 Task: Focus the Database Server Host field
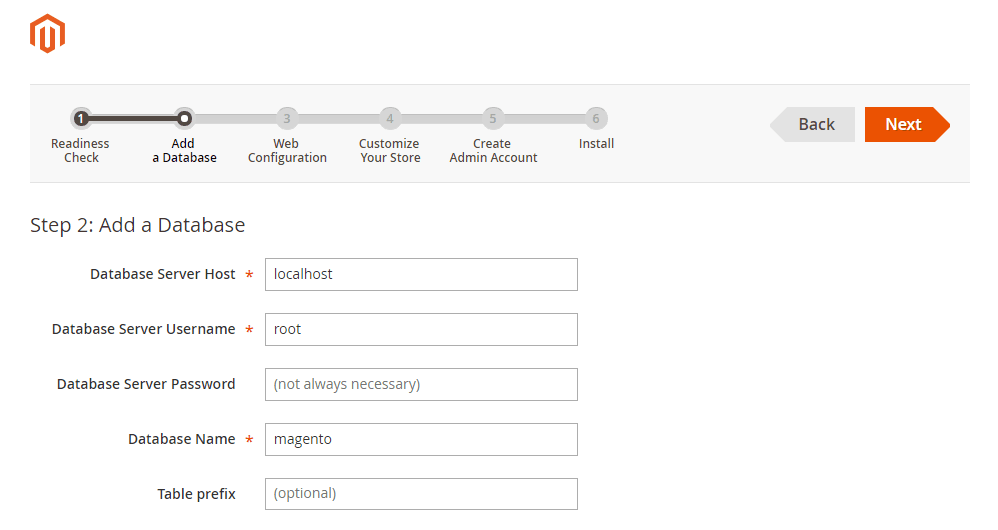coord(421,274)
